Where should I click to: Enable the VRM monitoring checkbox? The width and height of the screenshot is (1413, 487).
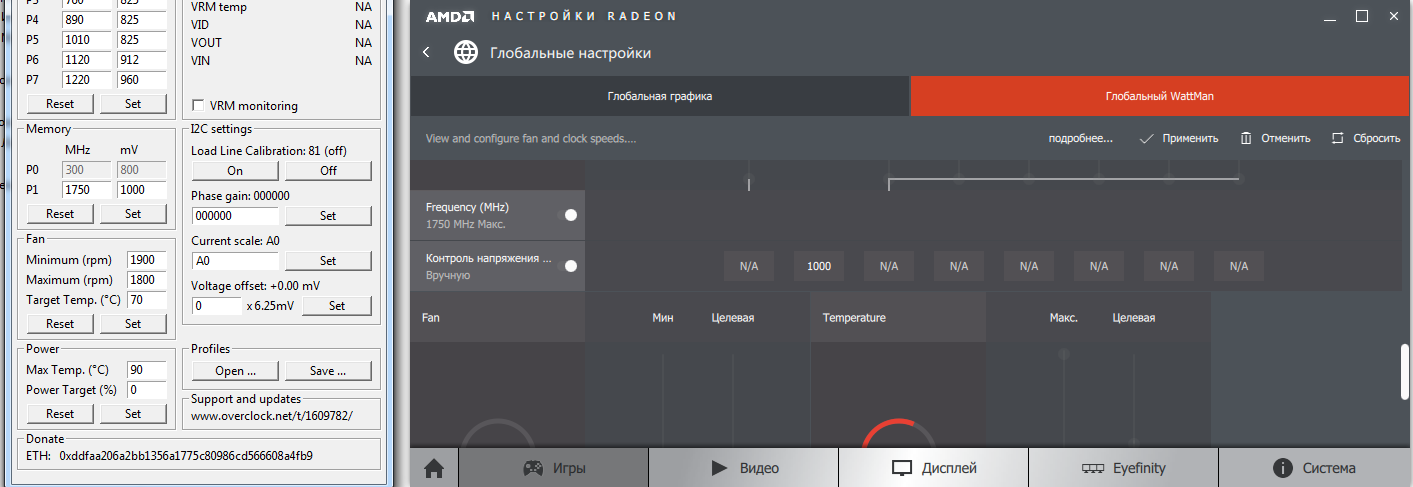click(198, 105)
